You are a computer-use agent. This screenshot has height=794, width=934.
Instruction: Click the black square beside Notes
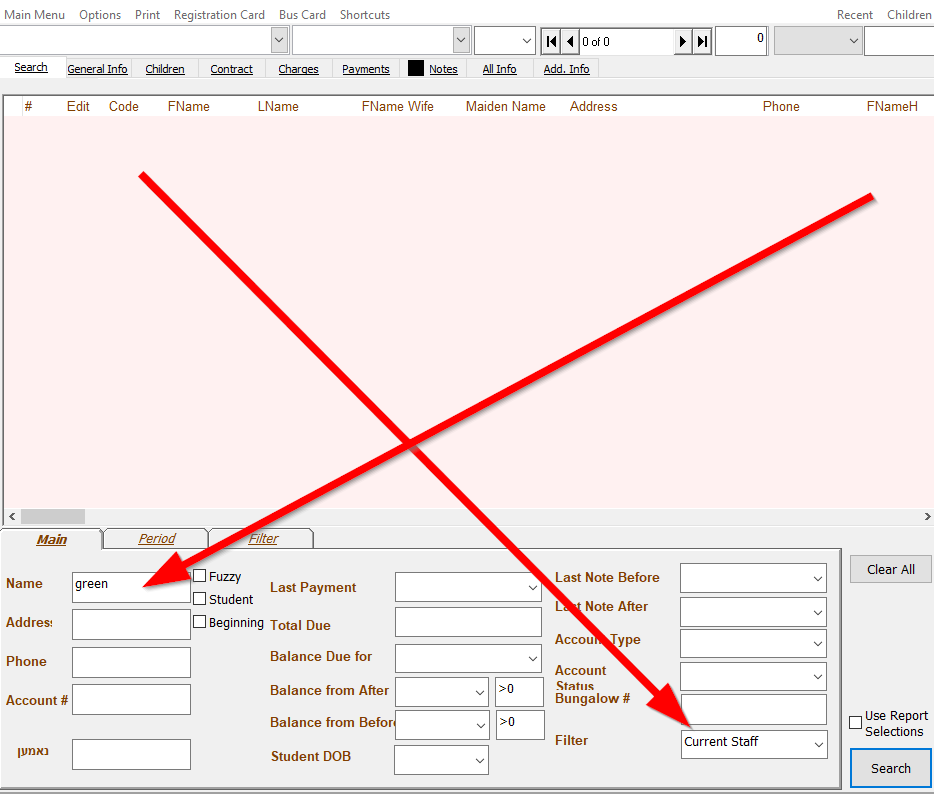pos(416,69)
